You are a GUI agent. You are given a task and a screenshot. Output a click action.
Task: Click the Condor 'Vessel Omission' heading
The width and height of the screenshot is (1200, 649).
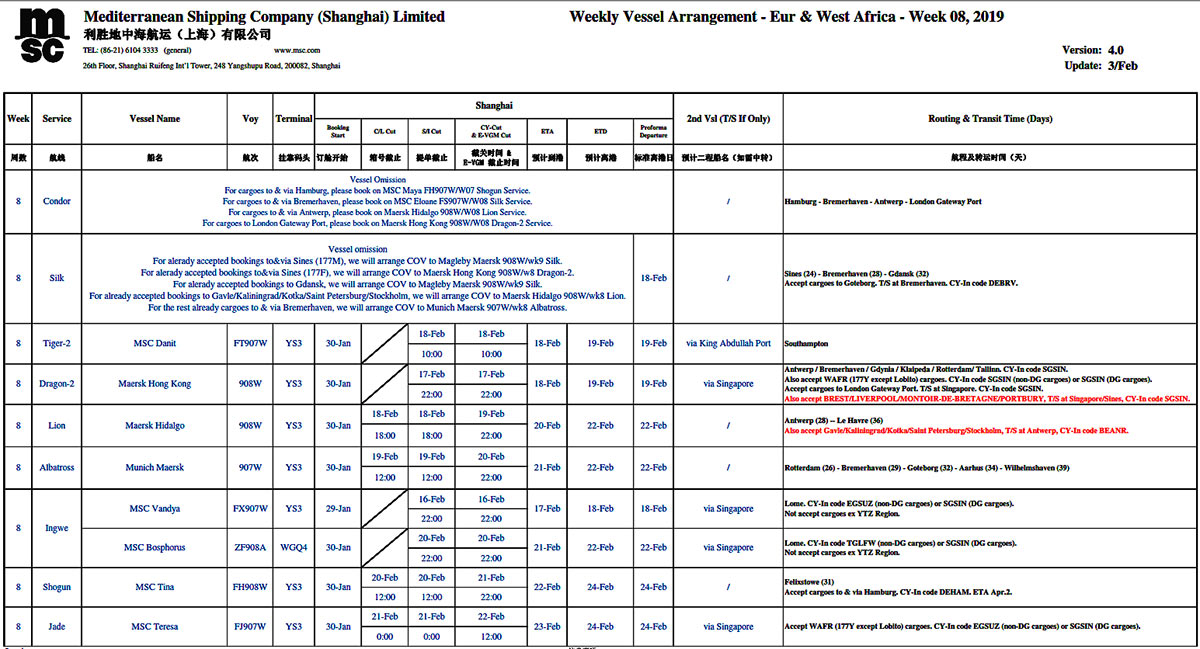coord(378,180)
